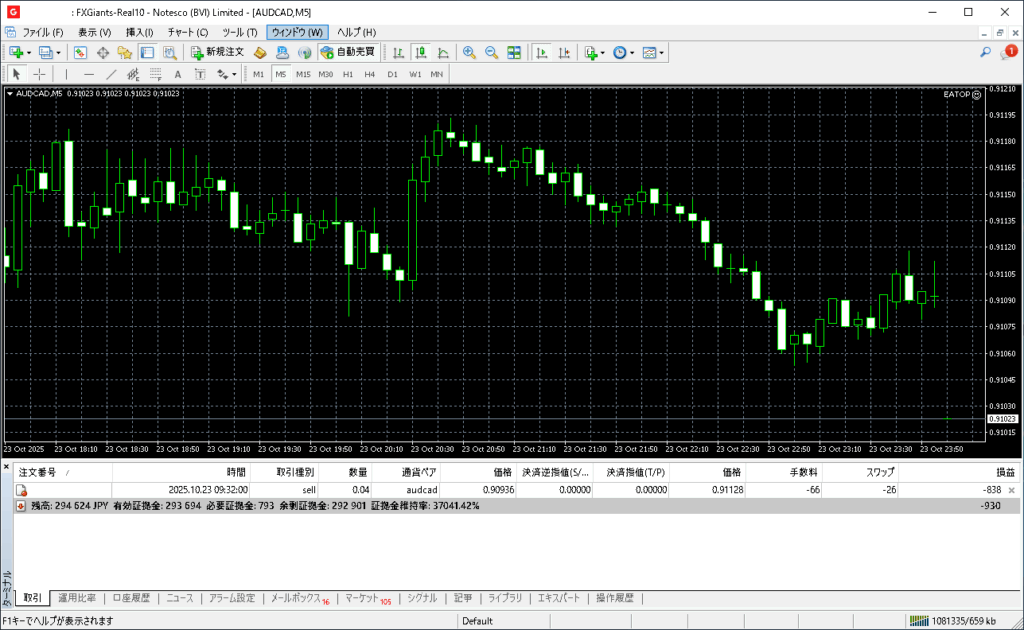Select the H1 timeframe button
The image size is (1024, 630).
point(348,74)
